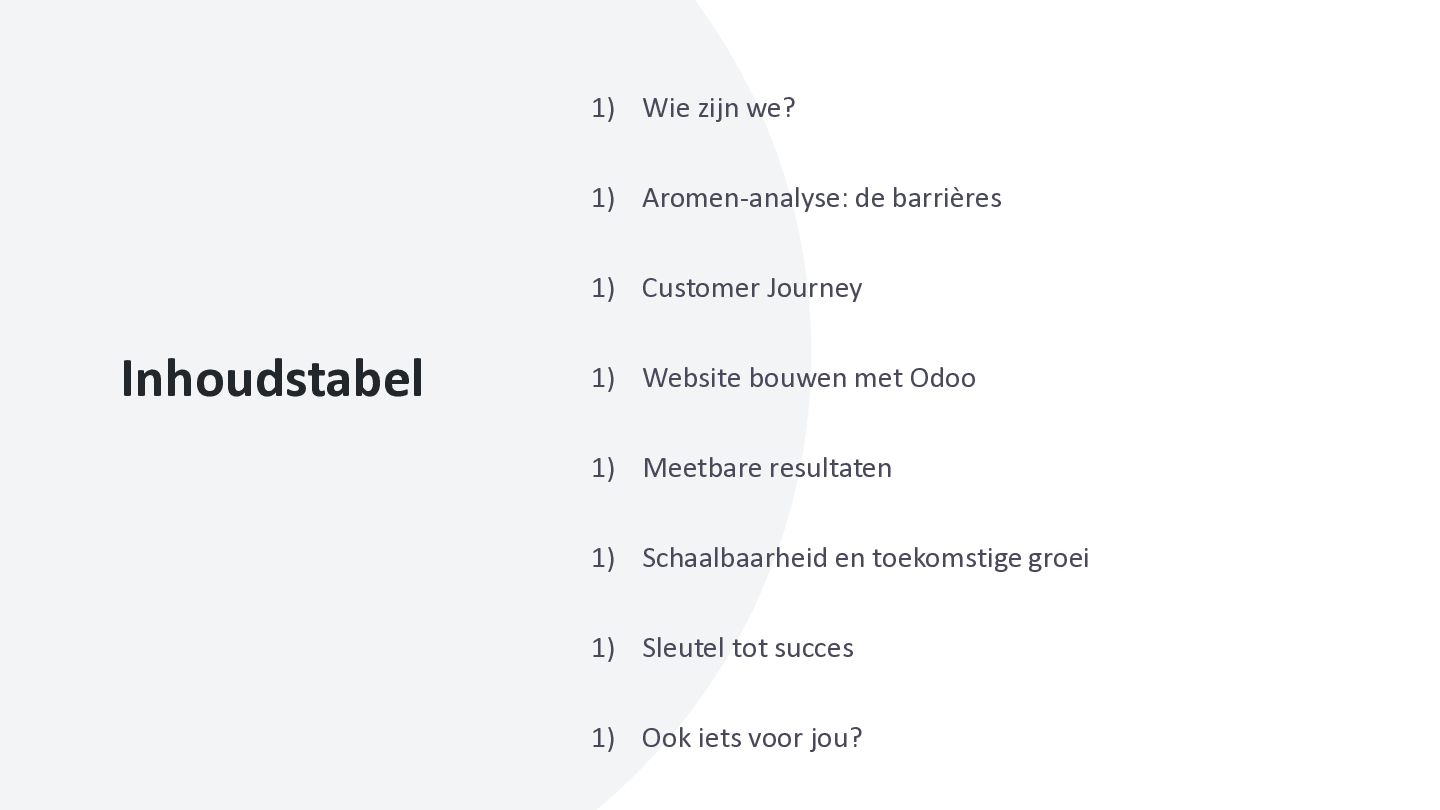Select the 'Customer Journey' list item
The image size is (1440, 810).
[x=751, y=288]
